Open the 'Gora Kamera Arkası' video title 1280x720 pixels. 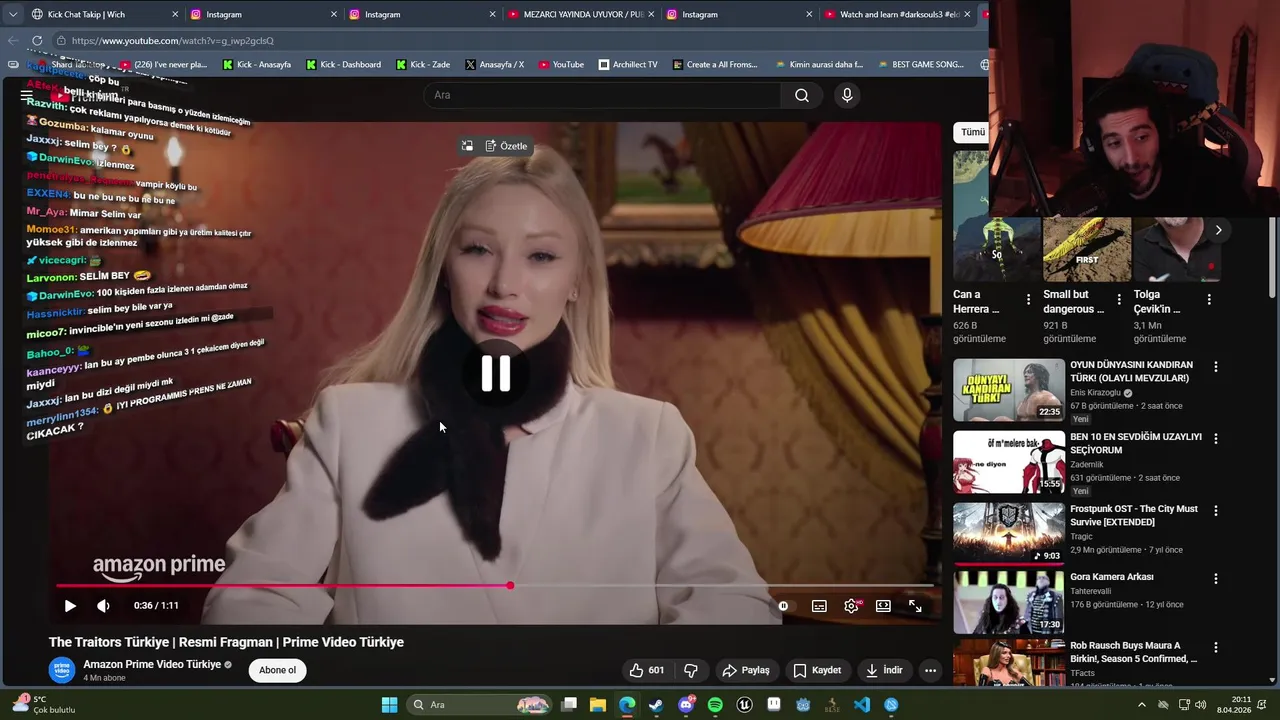[1111, 577]
